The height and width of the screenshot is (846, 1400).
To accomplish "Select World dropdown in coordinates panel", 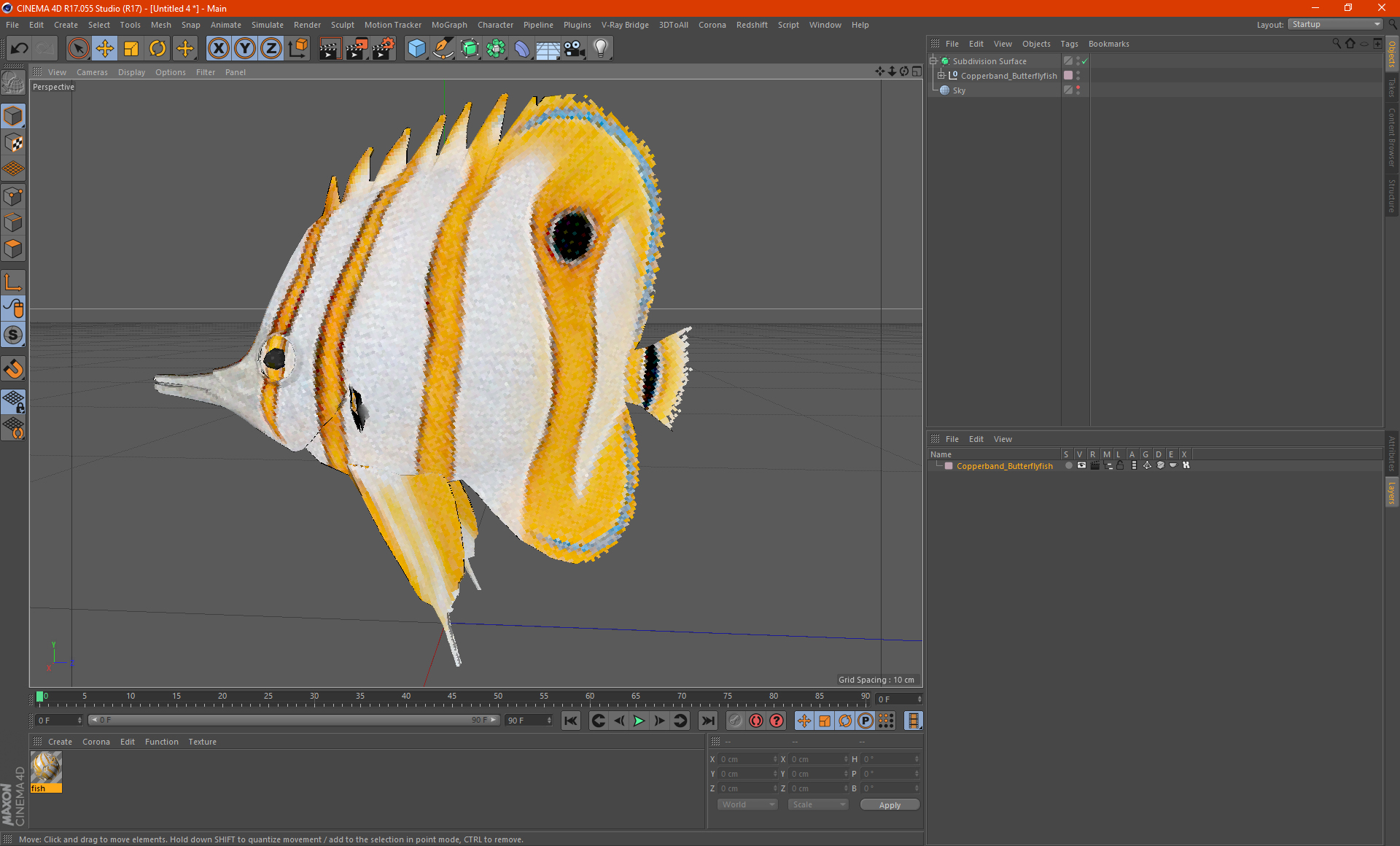I will coord(743,804).
